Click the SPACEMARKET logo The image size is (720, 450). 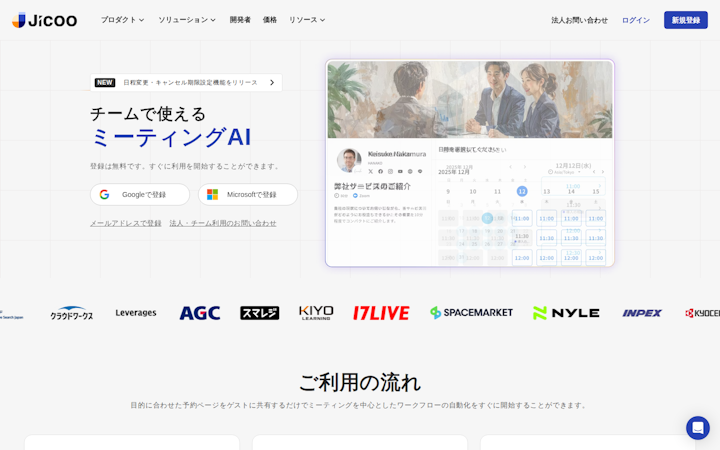pyautogui.click(x=471, y=313)
